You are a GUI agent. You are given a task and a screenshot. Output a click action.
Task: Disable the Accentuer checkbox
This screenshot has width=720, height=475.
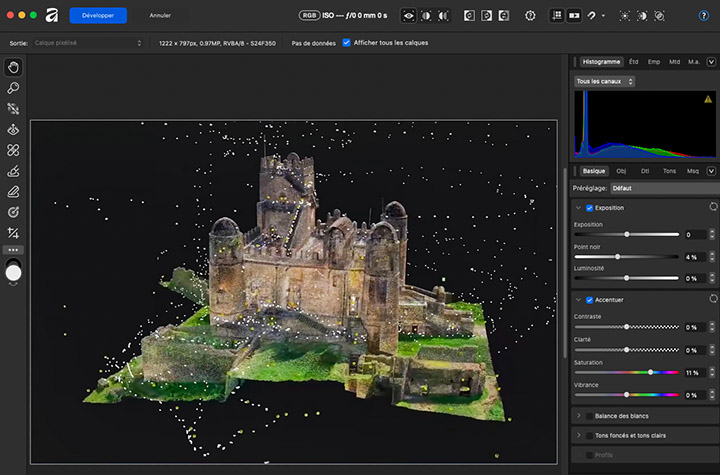[x=589, y=300]
